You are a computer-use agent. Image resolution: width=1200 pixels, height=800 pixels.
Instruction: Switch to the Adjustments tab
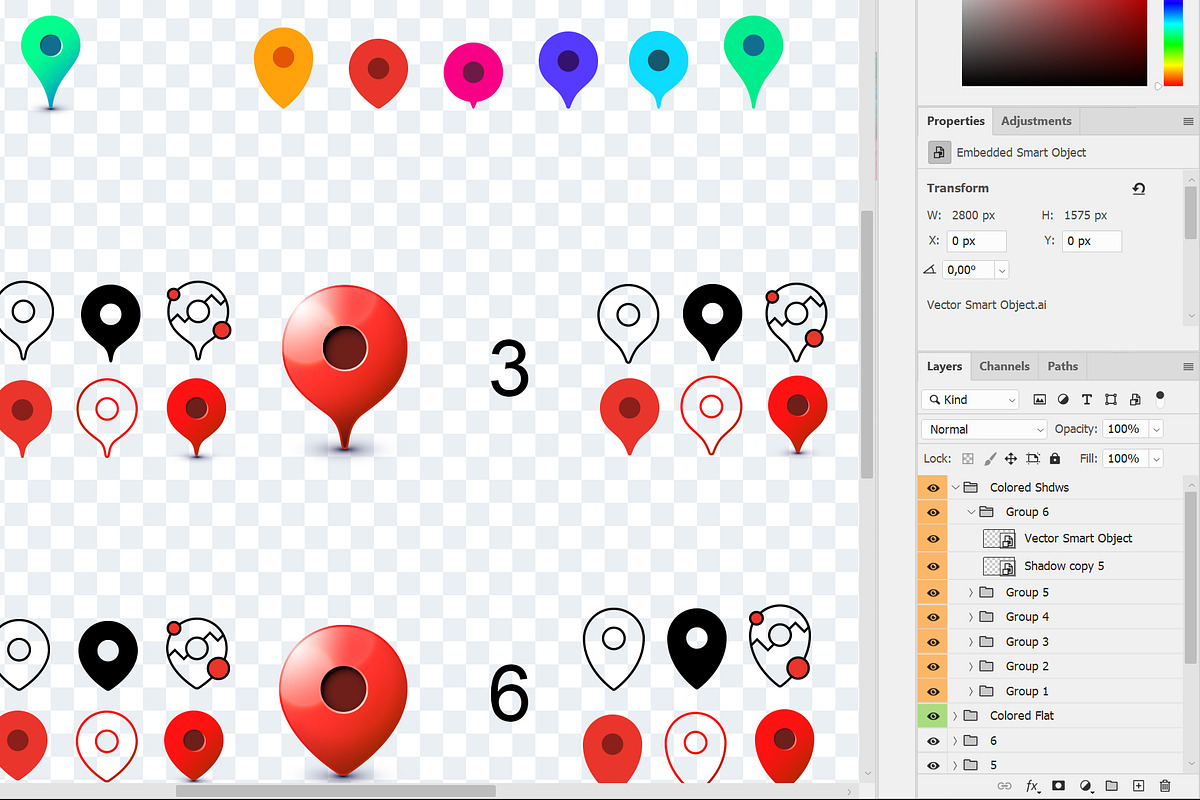pyautogui.click(x=1036, y=121)
